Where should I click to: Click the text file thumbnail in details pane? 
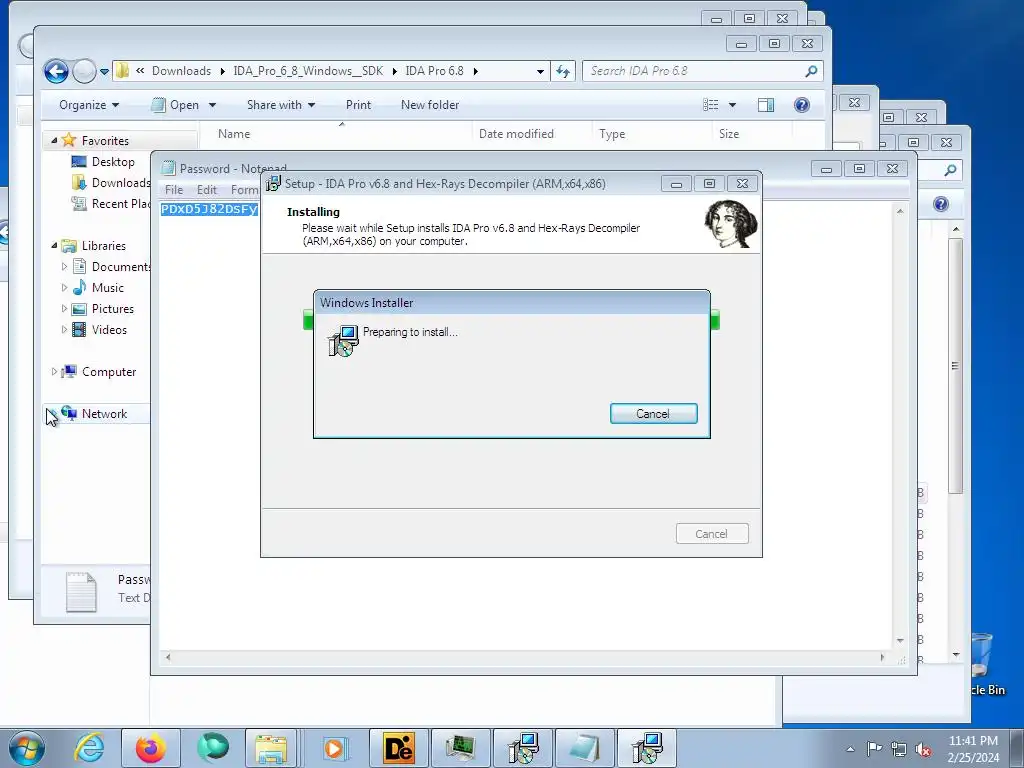(x=81, y=592)
